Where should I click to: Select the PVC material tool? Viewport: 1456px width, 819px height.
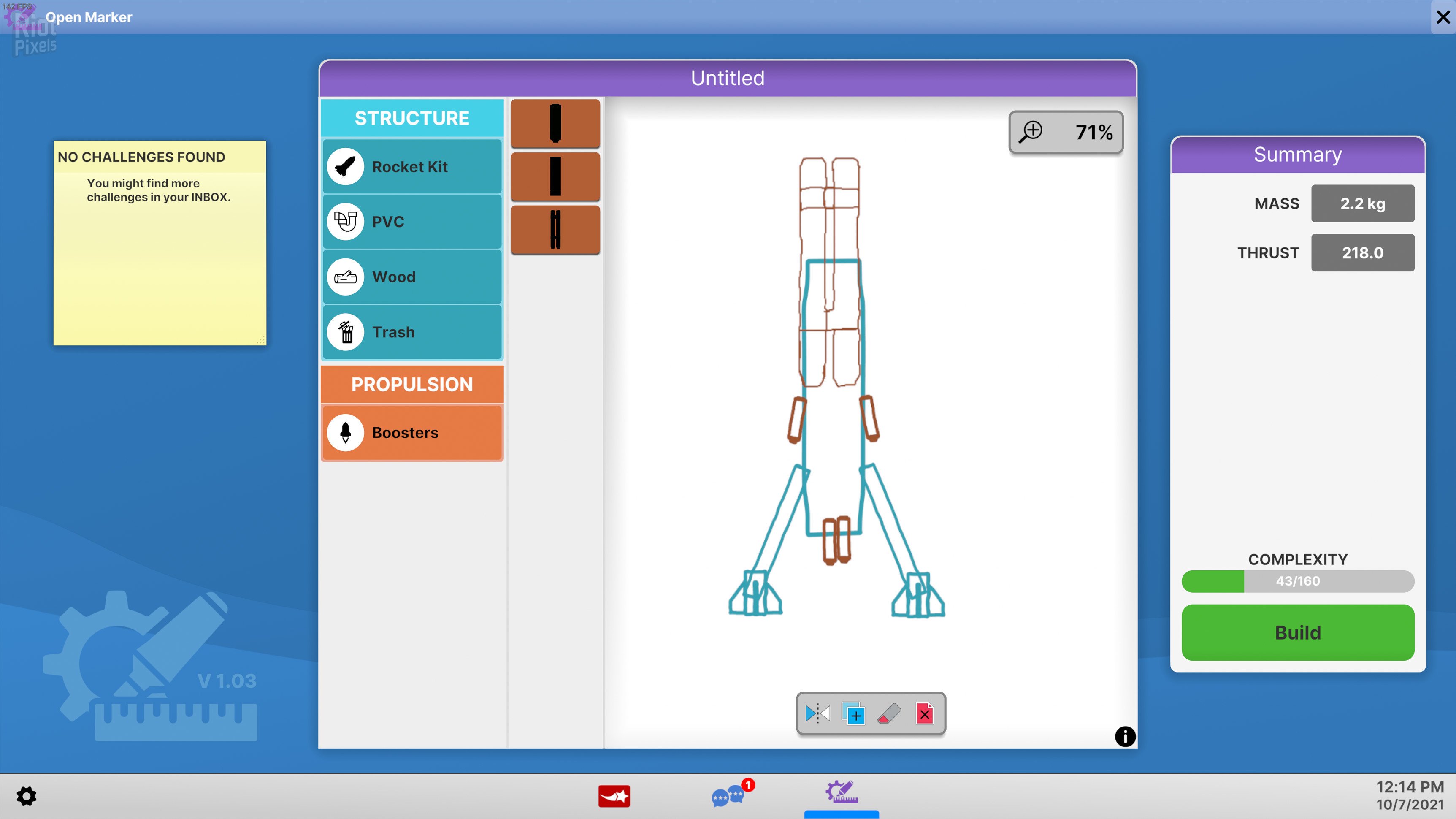[x=411, y=222]
